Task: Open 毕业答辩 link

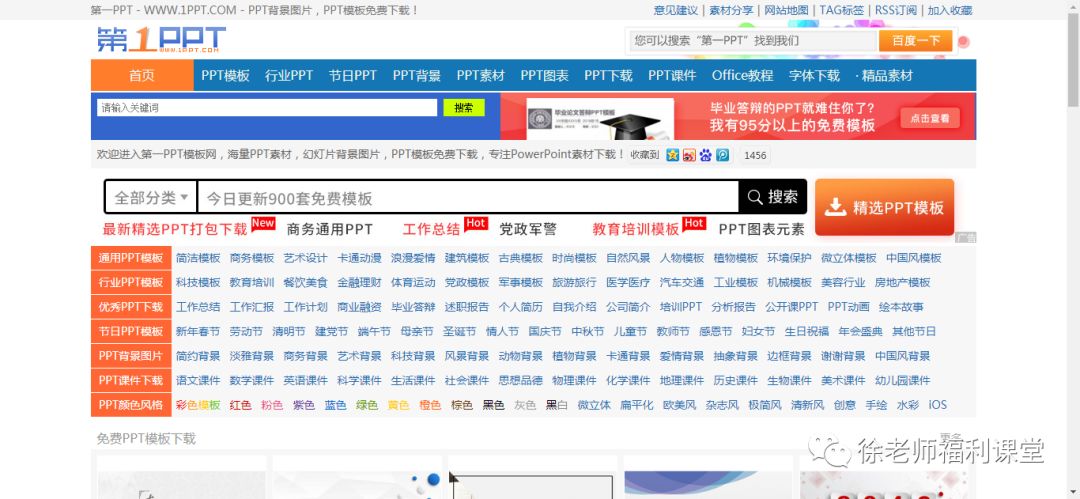Action: (x=413, y=307)
